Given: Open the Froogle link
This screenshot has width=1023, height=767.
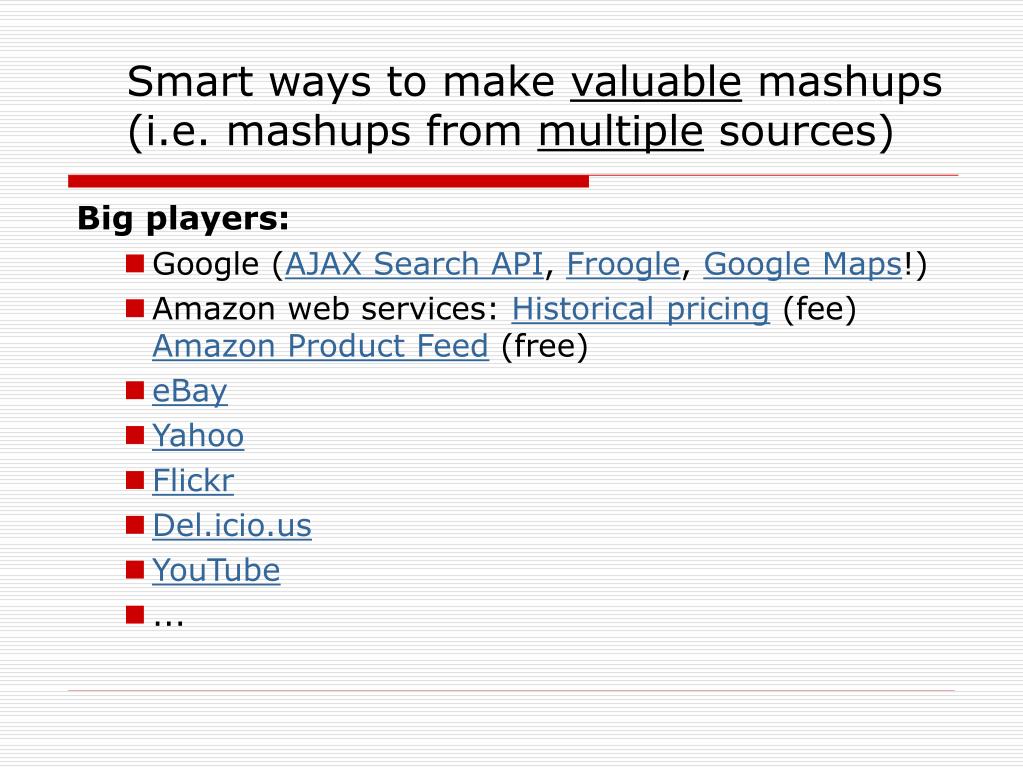Looking at the screenshot, I should (623, 265).
